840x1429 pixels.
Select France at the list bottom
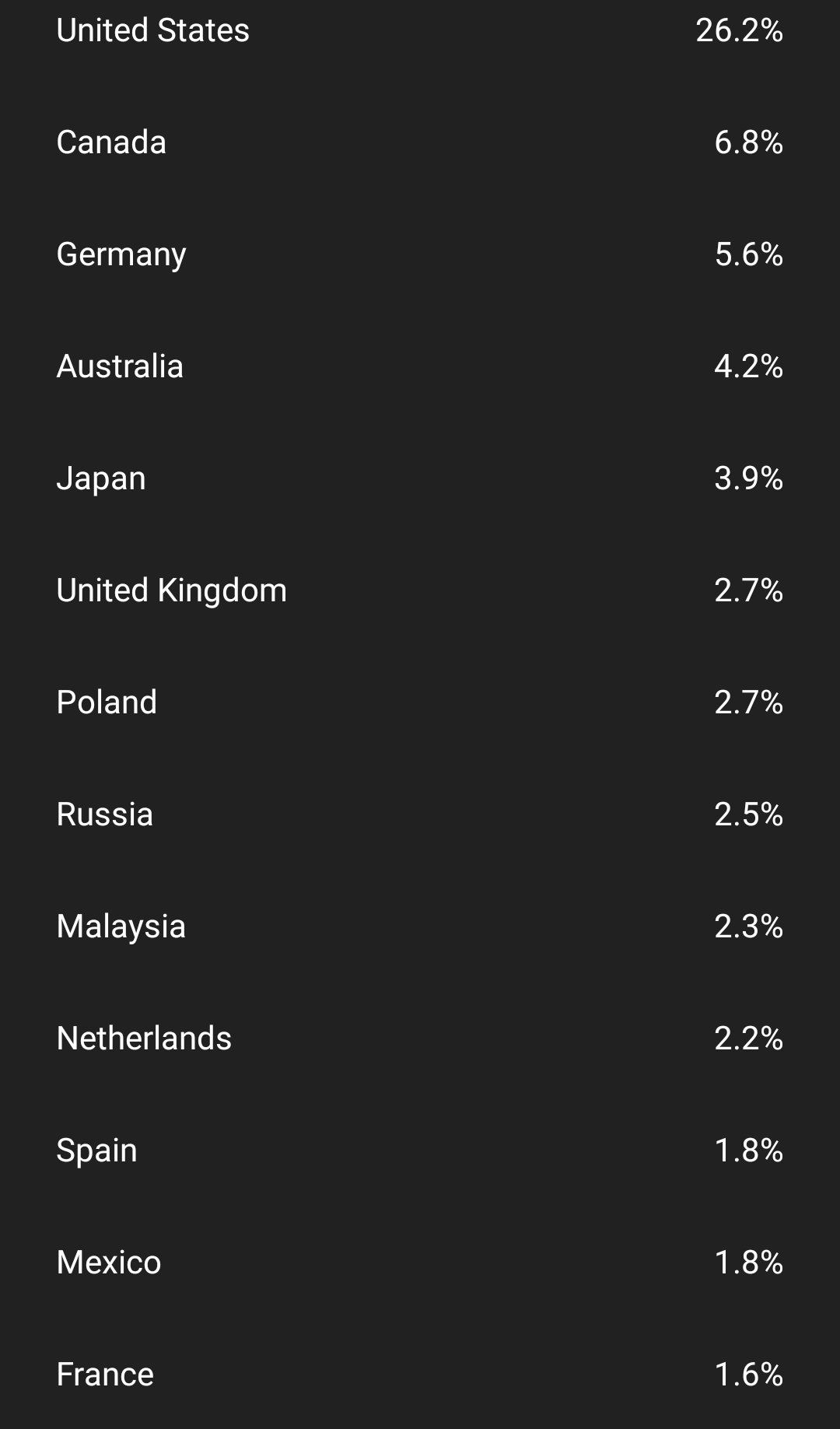click(x=105, y=1375)
